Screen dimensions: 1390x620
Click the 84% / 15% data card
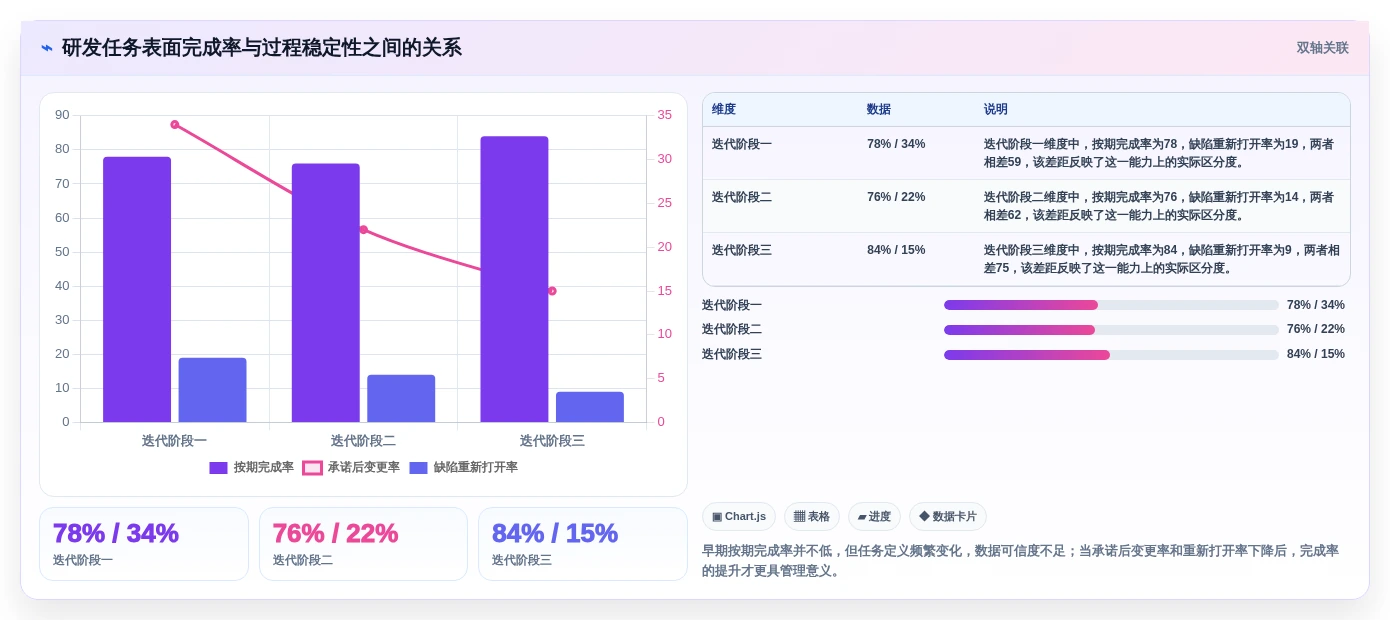(583, 544)
